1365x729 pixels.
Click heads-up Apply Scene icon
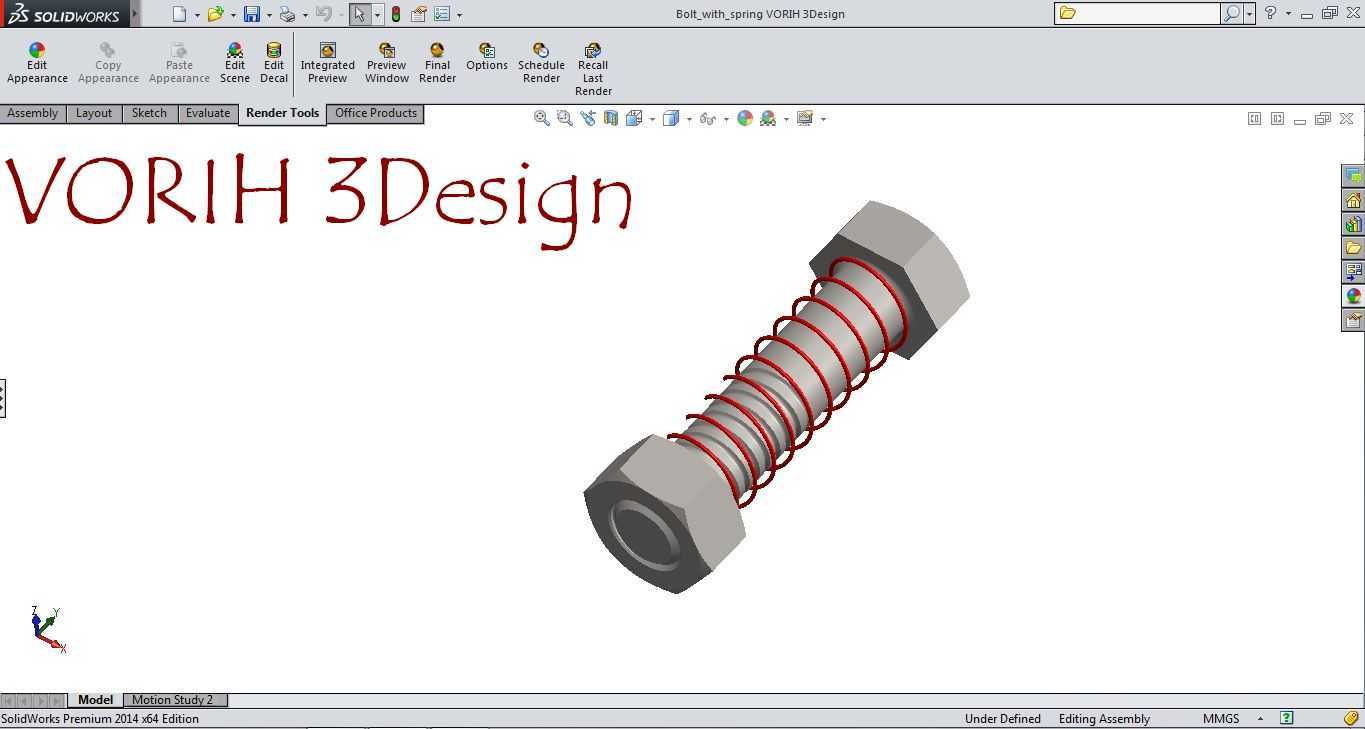pos(768,118)
